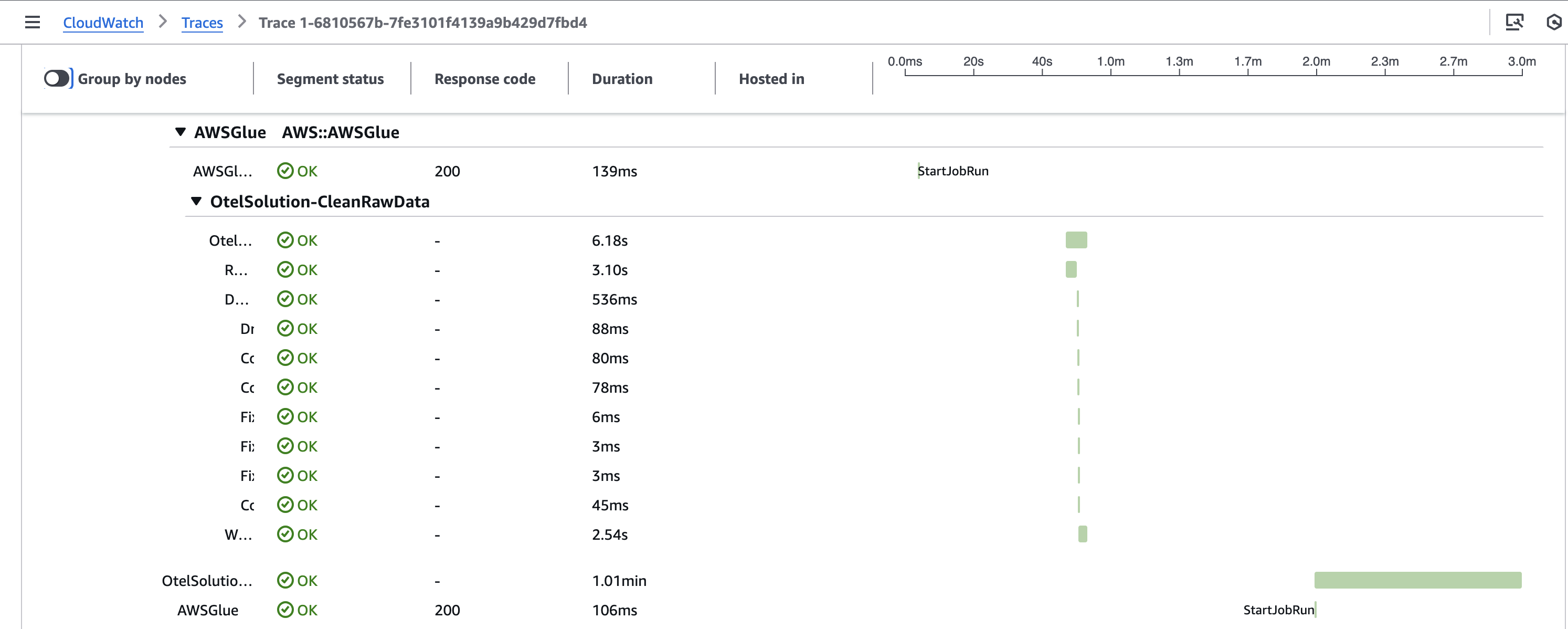Viewport: 1568px width, 629px height.
Task: Click the OK status icon on the 536ms row
Action: (x=285, y=299)
